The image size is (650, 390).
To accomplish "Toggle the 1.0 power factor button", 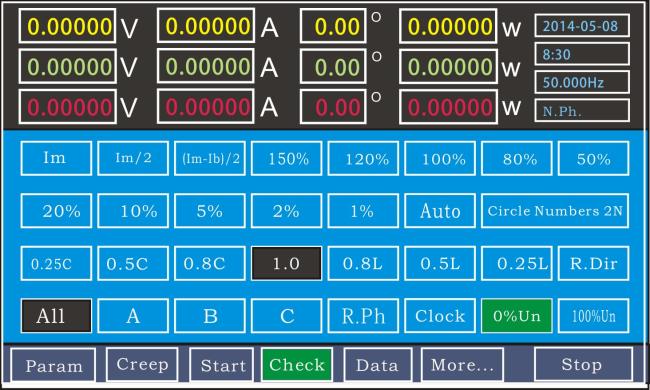I will [x=286, y=263].
